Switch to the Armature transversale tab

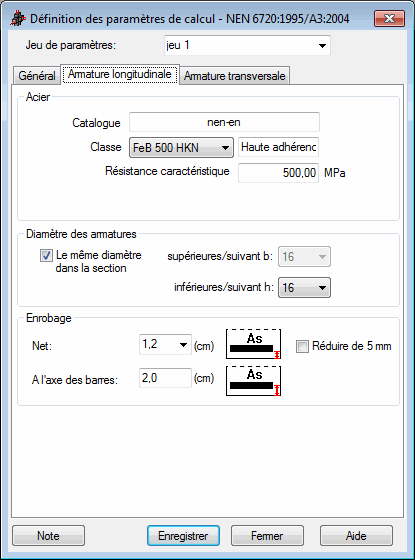tap(235, 76)
